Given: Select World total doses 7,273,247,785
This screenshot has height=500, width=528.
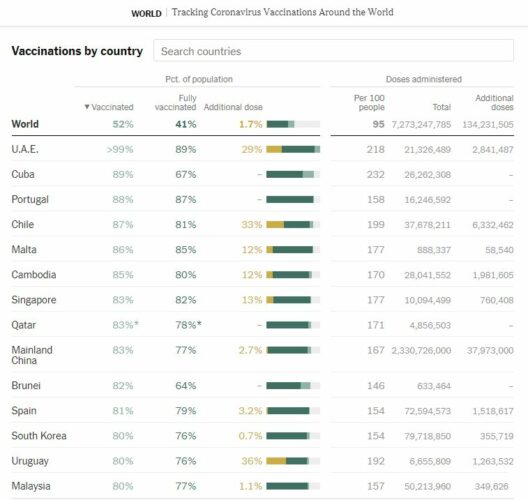Looking at the screenshot, I should pyautogui.click(x=421, y=125).
